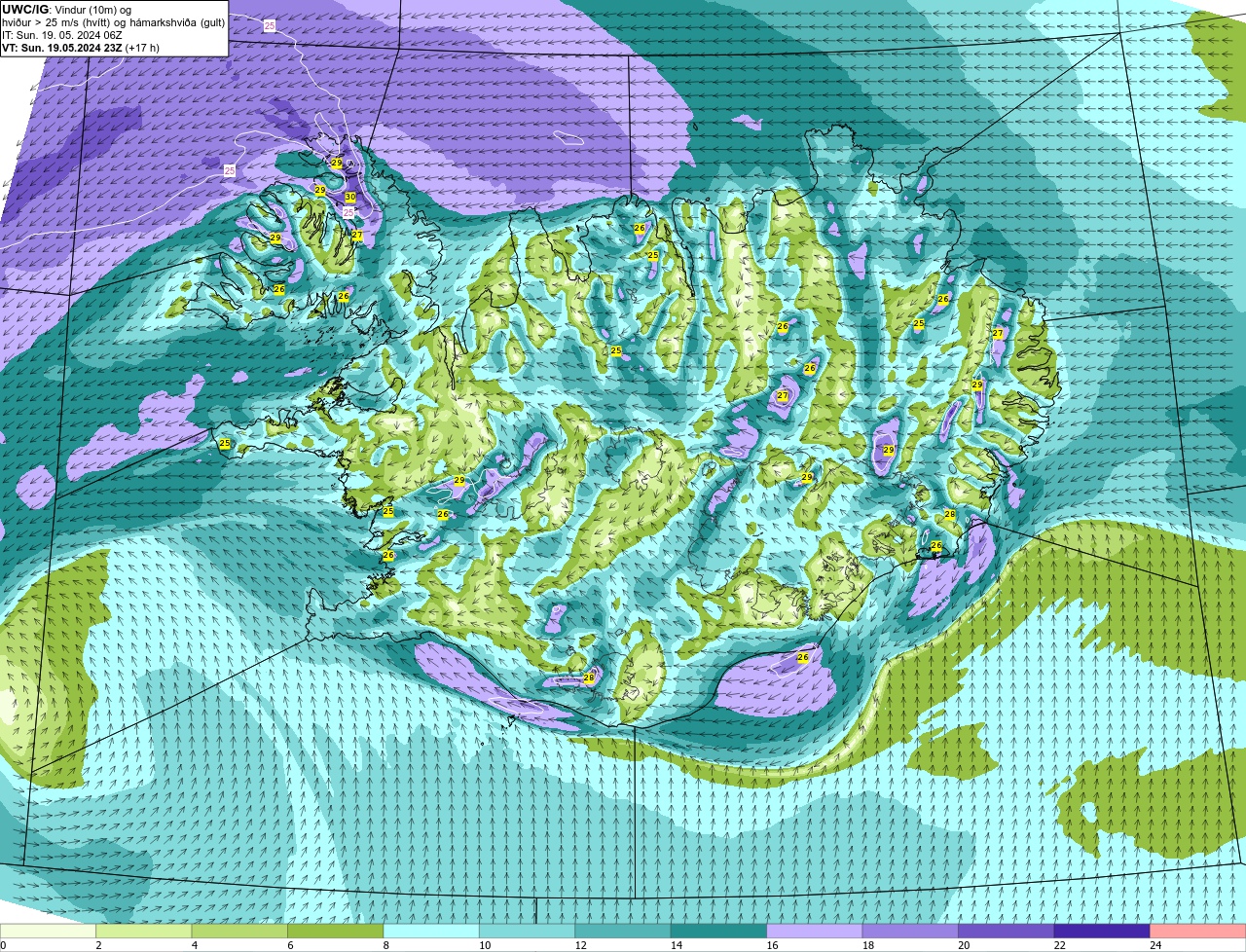Select the 8–10 m/s pale cyan legend swatch
The width and height of the screenshot is (1246, 952).
pos(431,932)
